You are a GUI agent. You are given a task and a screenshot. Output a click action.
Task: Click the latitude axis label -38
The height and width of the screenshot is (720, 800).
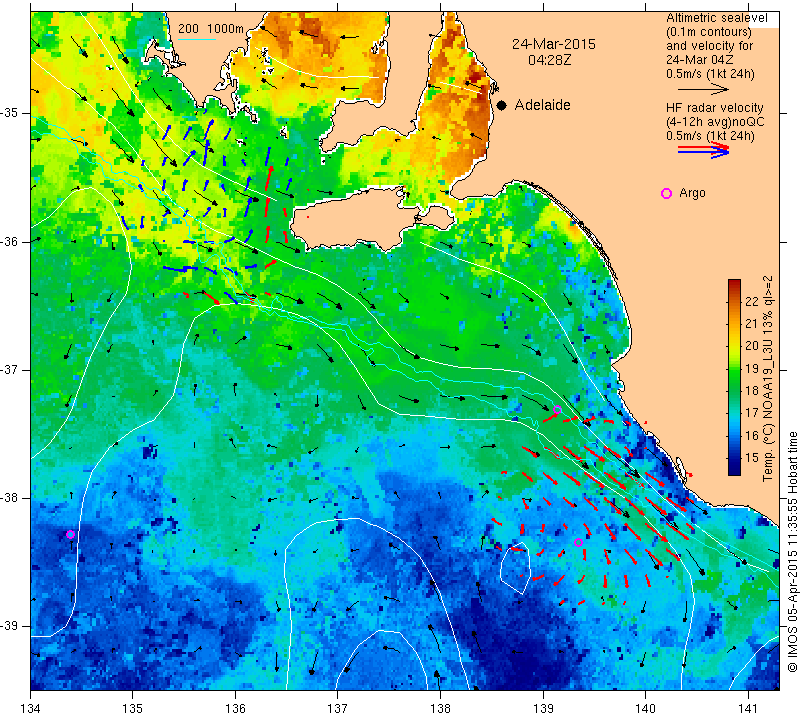pyautogui.click(x=10, y=497)
